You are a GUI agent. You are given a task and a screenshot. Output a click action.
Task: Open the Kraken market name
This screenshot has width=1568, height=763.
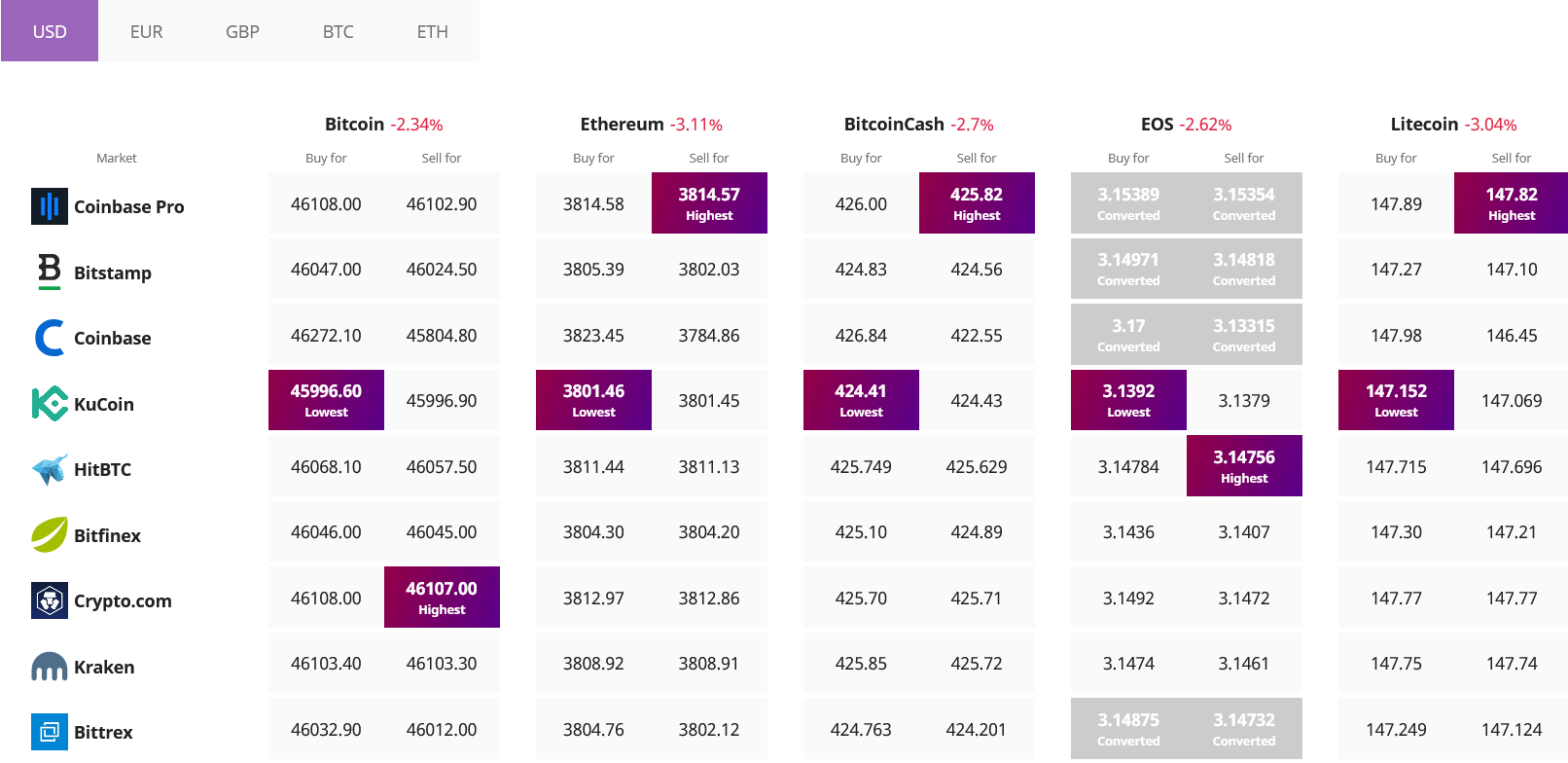104,667
